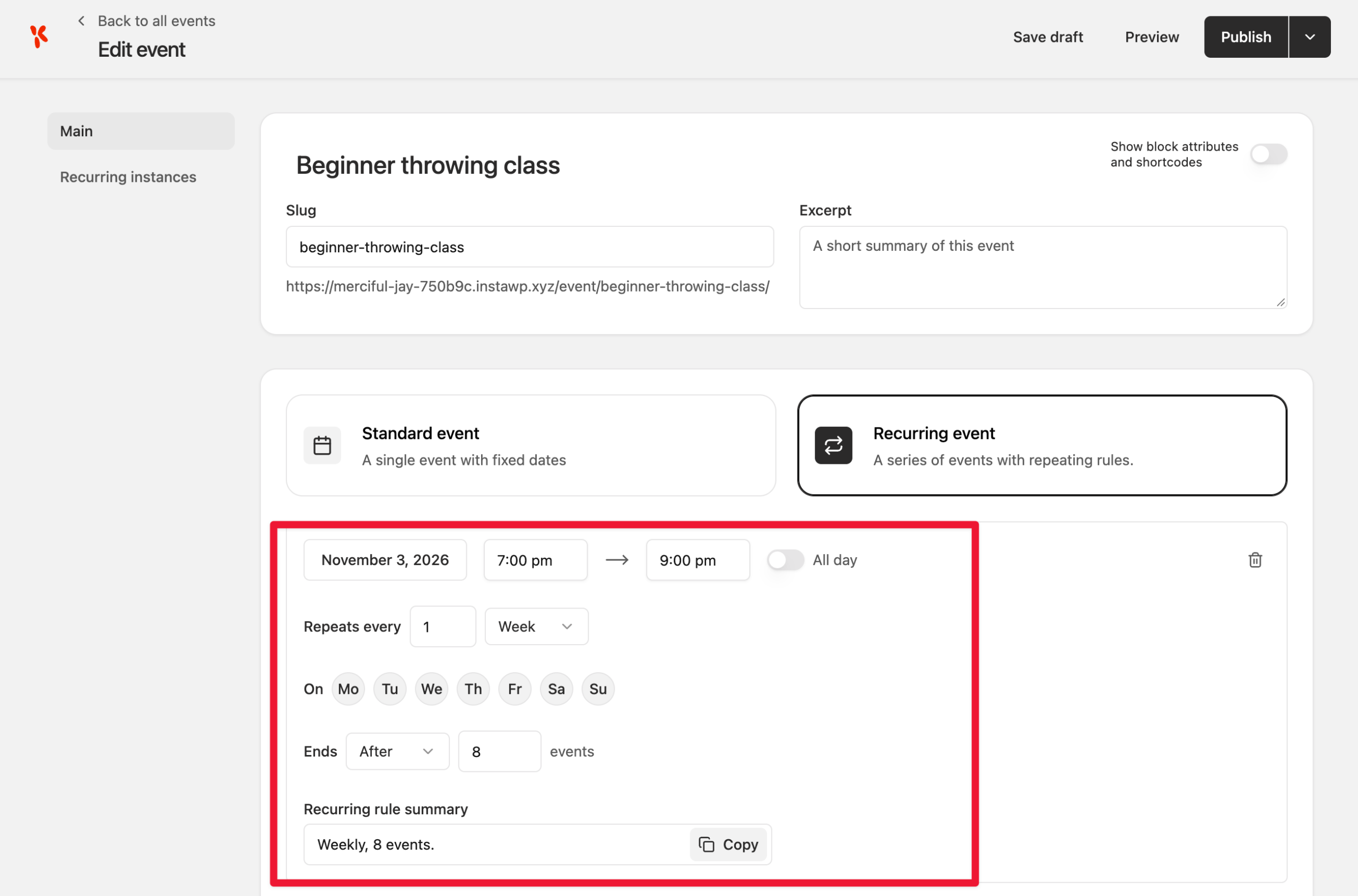Open the 9:00 pm end time field
The width and height of the screenshot is (1358, 896).
pos(698,560)
